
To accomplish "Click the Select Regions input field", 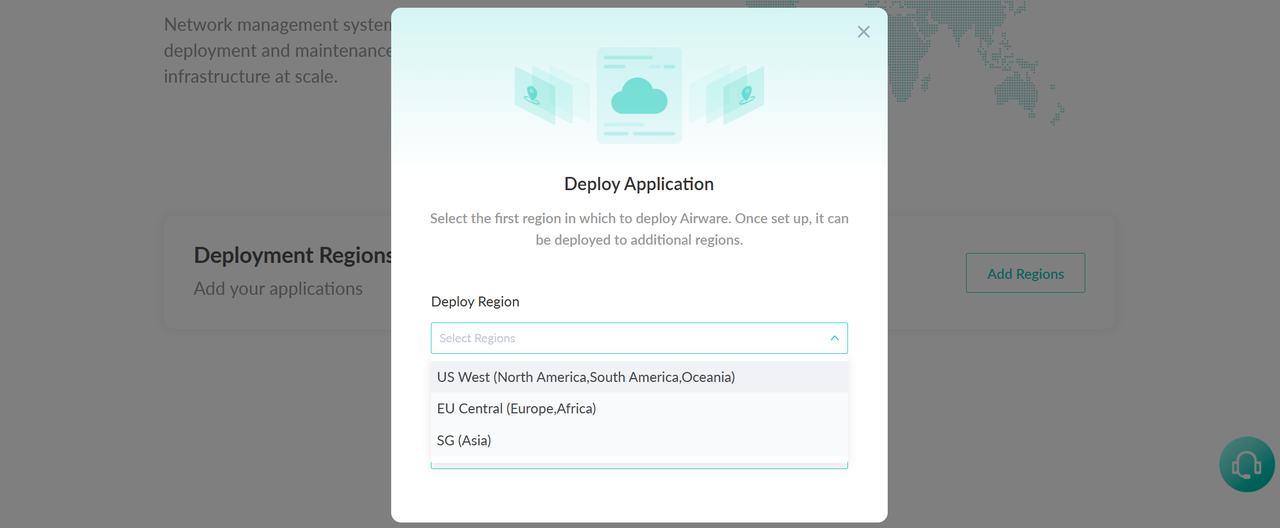I will click(x=620, y=338).
